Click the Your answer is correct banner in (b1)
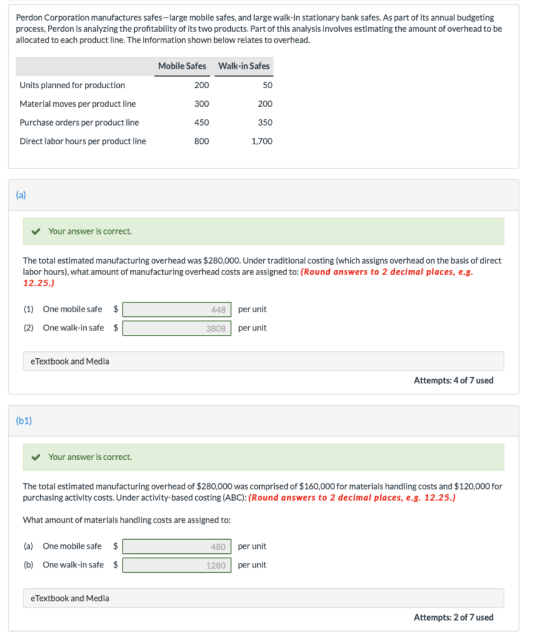560x640 pixels. [x=263, y=457]
